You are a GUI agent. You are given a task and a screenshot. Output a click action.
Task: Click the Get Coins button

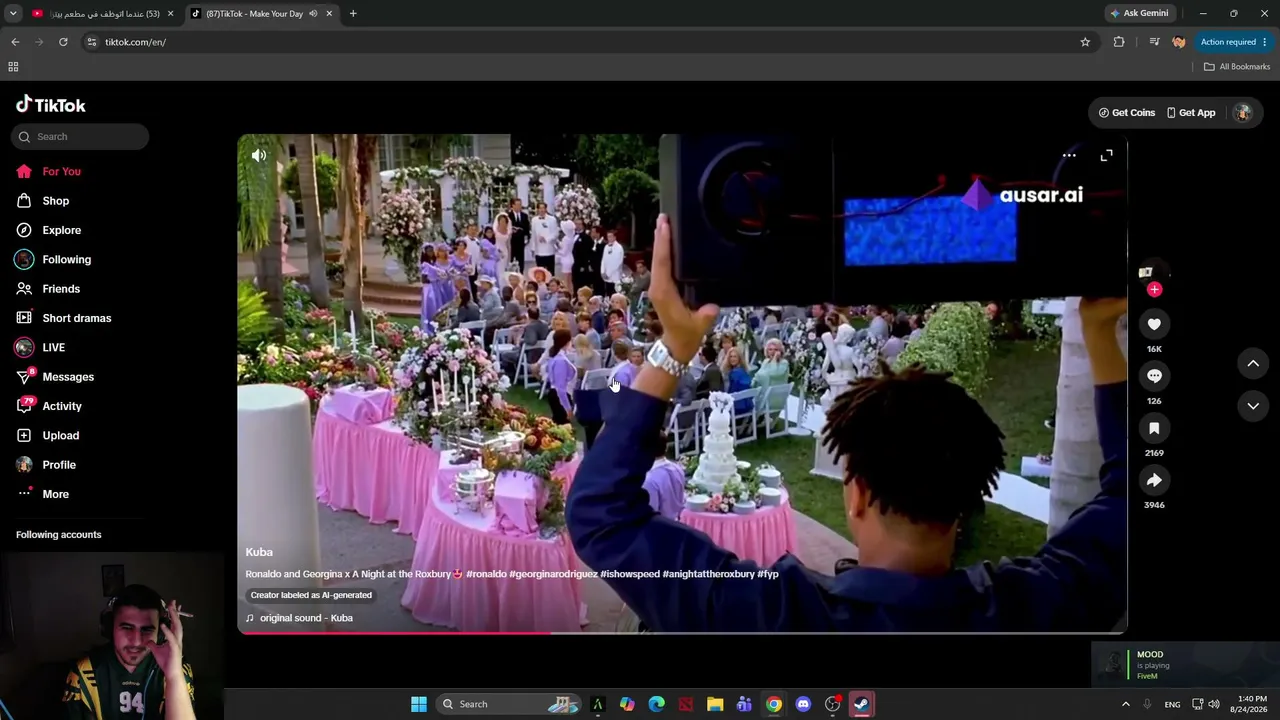coord(1127,113)
